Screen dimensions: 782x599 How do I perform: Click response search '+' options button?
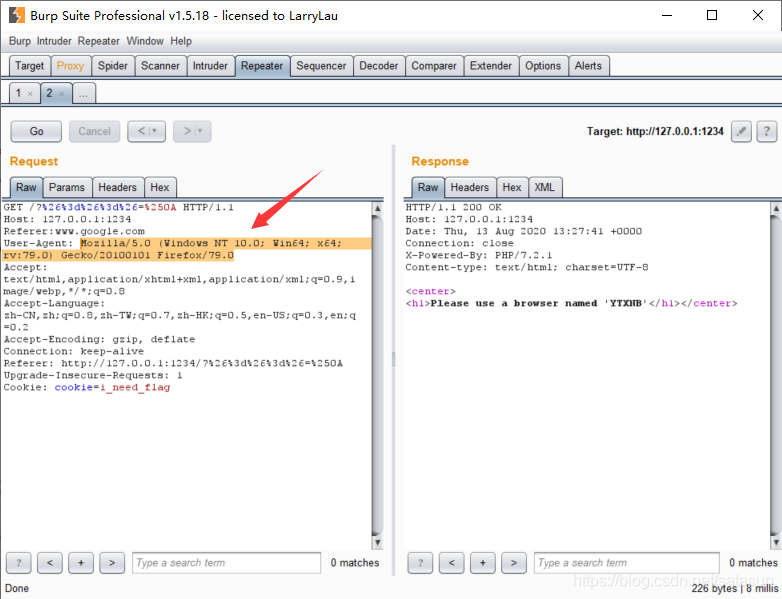click(483, 563)
